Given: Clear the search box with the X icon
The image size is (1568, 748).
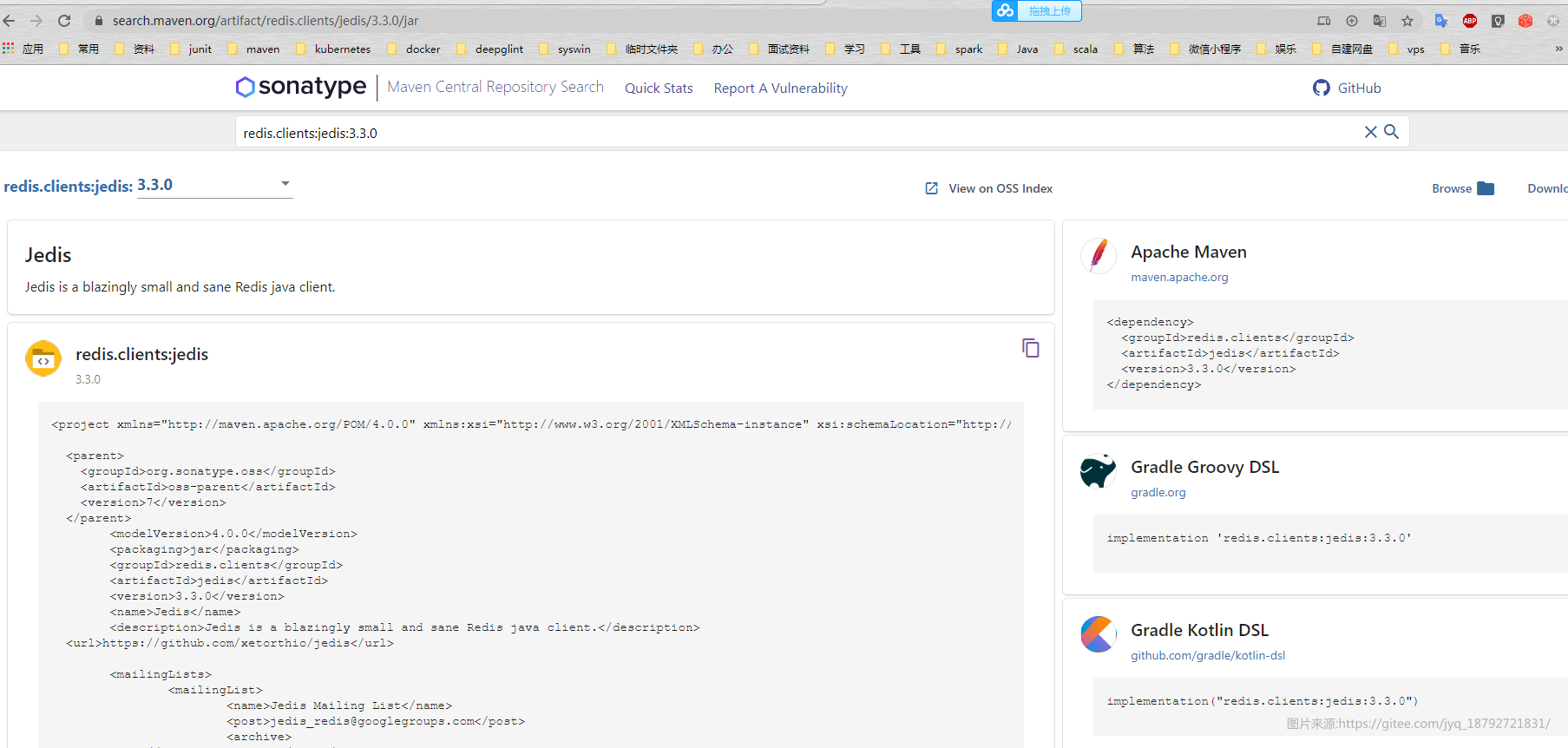Looking at the screenshot, I should tap(1371, 132).
